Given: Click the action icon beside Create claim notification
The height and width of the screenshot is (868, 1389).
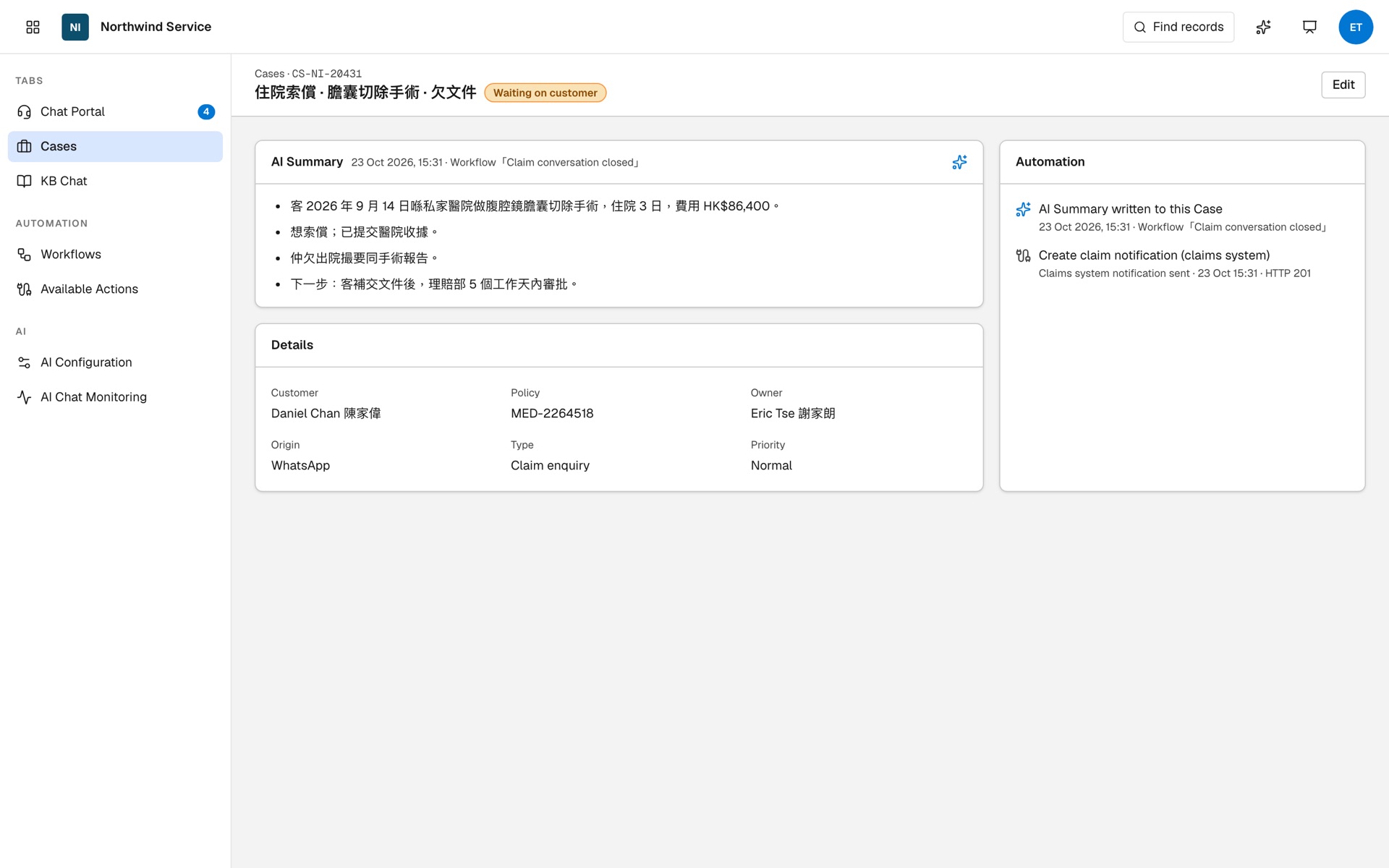Looking at the screenshot, I should [1023, 255].
